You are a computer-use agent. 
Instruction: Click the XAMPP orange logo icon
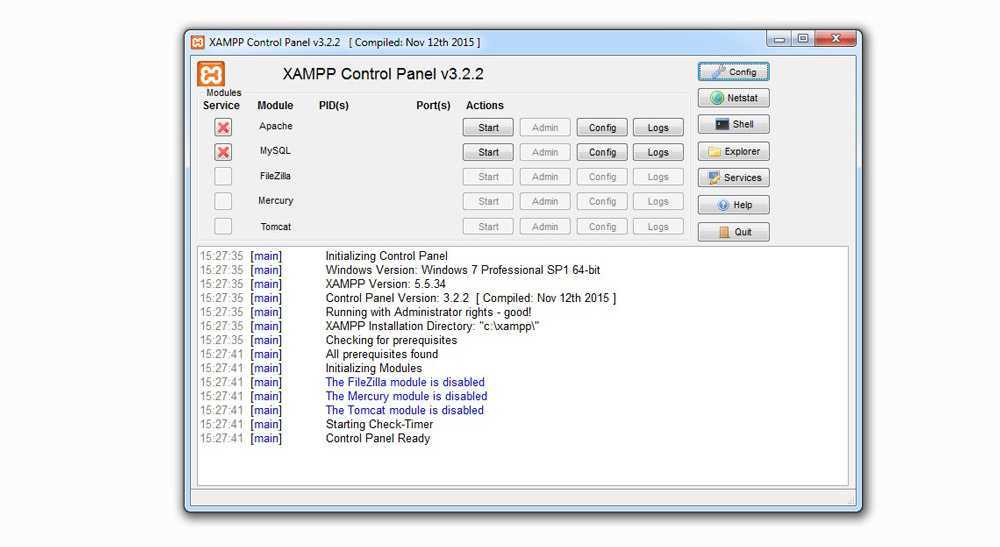pos(211,74)
